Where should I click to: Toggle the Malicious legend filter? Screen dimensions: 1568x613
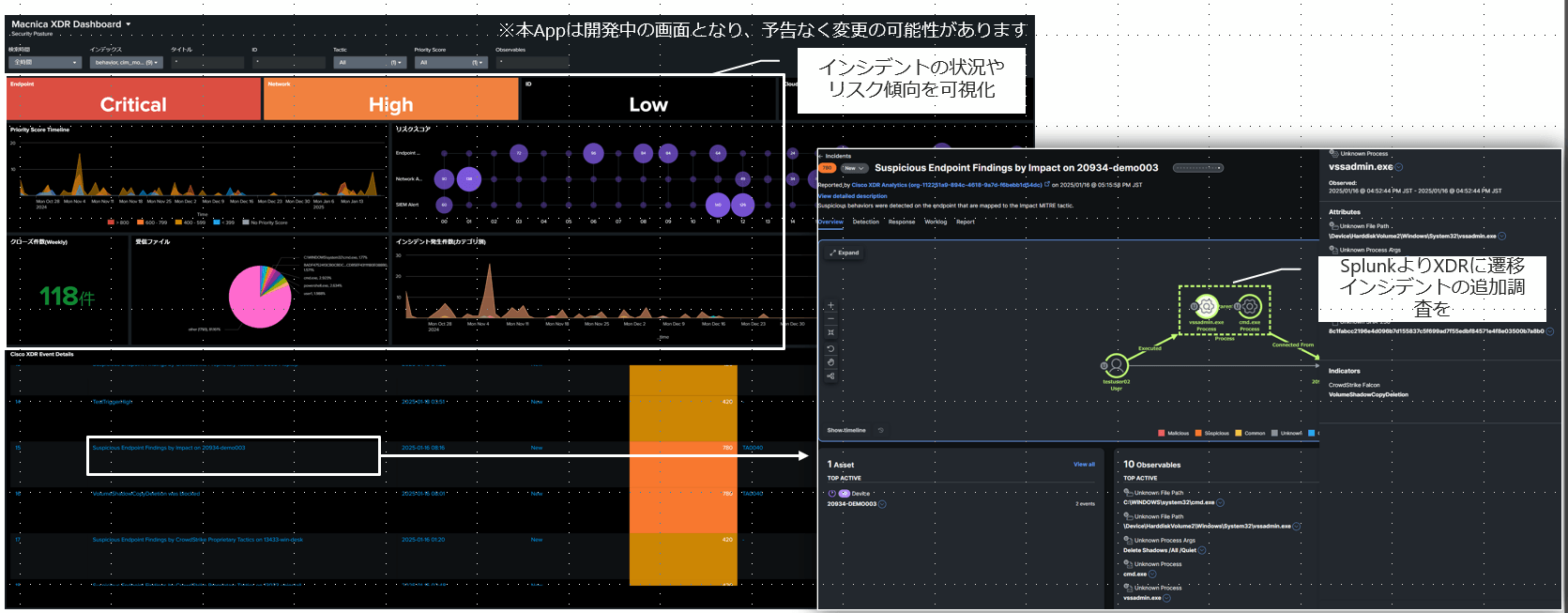(x=1174, y=433)
